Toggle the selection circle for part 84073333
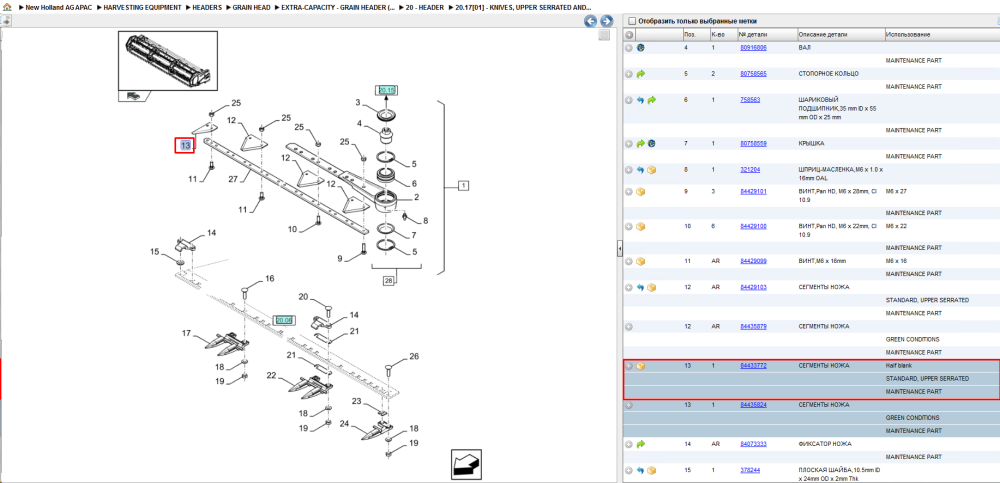 point(629,444)
